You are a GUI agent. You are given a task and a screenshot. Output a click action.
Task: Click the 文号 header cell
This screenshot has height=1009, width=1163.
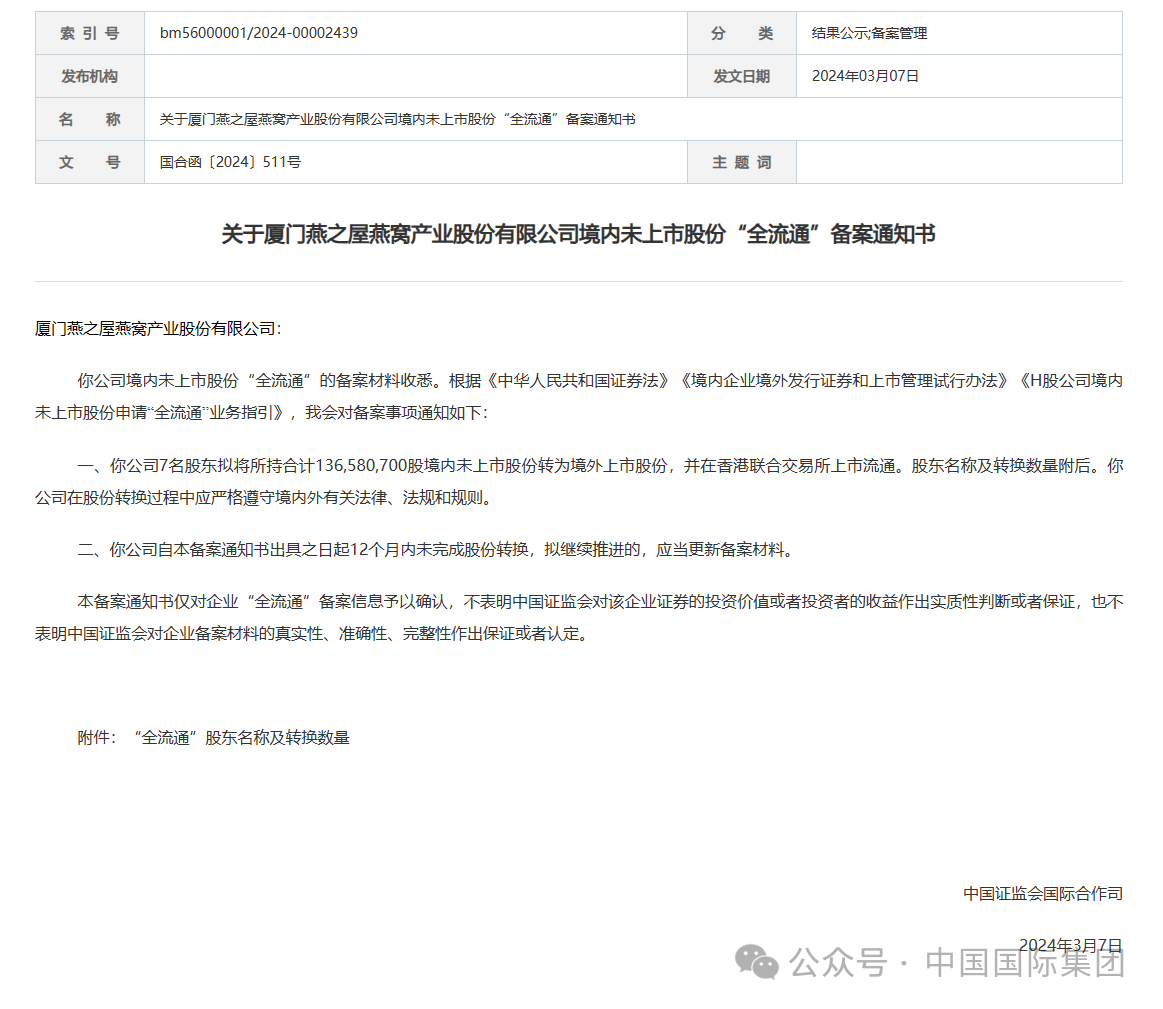click(x=90, y=162)
